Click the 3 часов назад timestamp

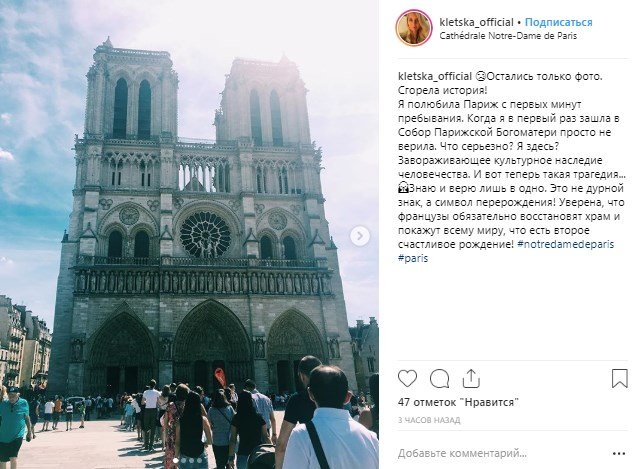click(426, 421)
